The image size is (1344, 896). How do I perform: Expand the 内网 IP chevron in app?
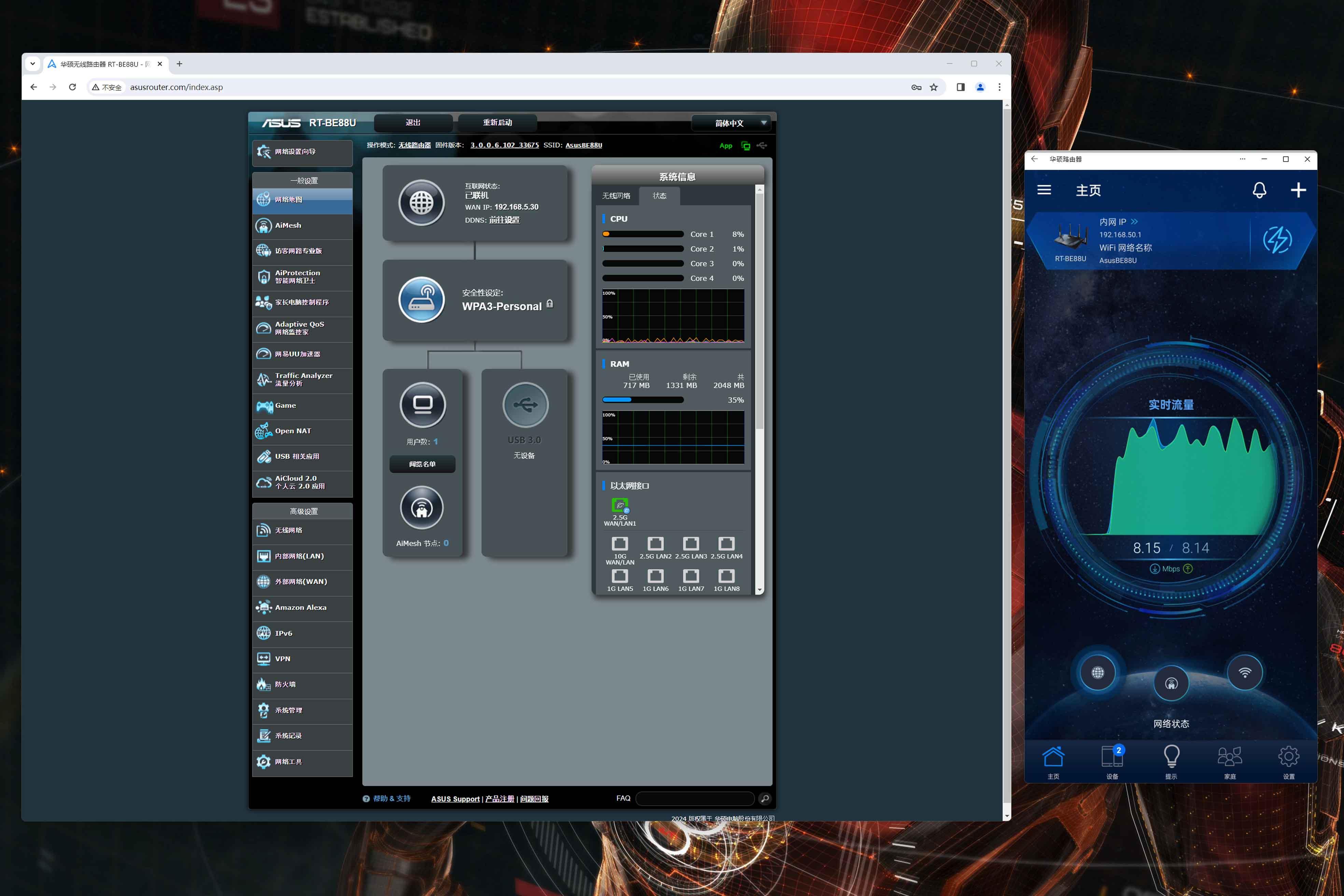[1134, 222]
